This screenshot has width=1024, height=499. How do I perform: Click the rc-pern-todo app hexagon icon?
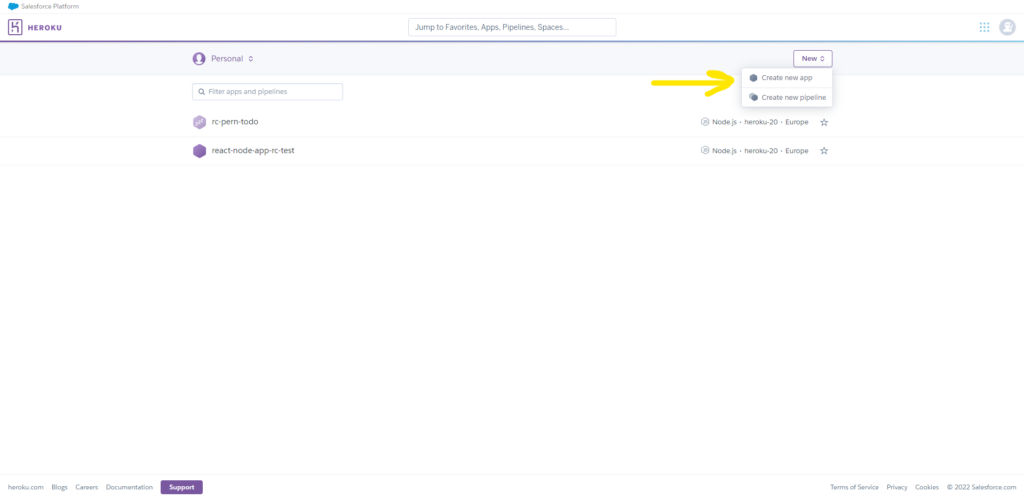click(x=199, y=122)
